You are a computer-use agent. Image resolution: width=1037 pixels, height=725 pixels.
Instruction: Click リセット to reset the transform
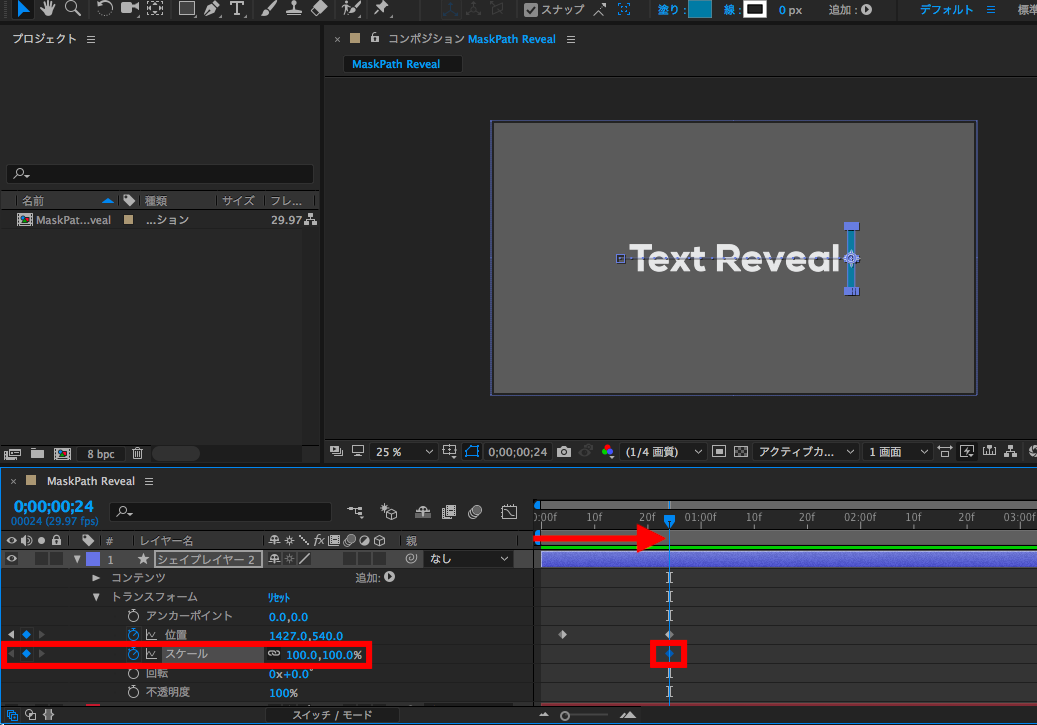click(x=278, y=597)
